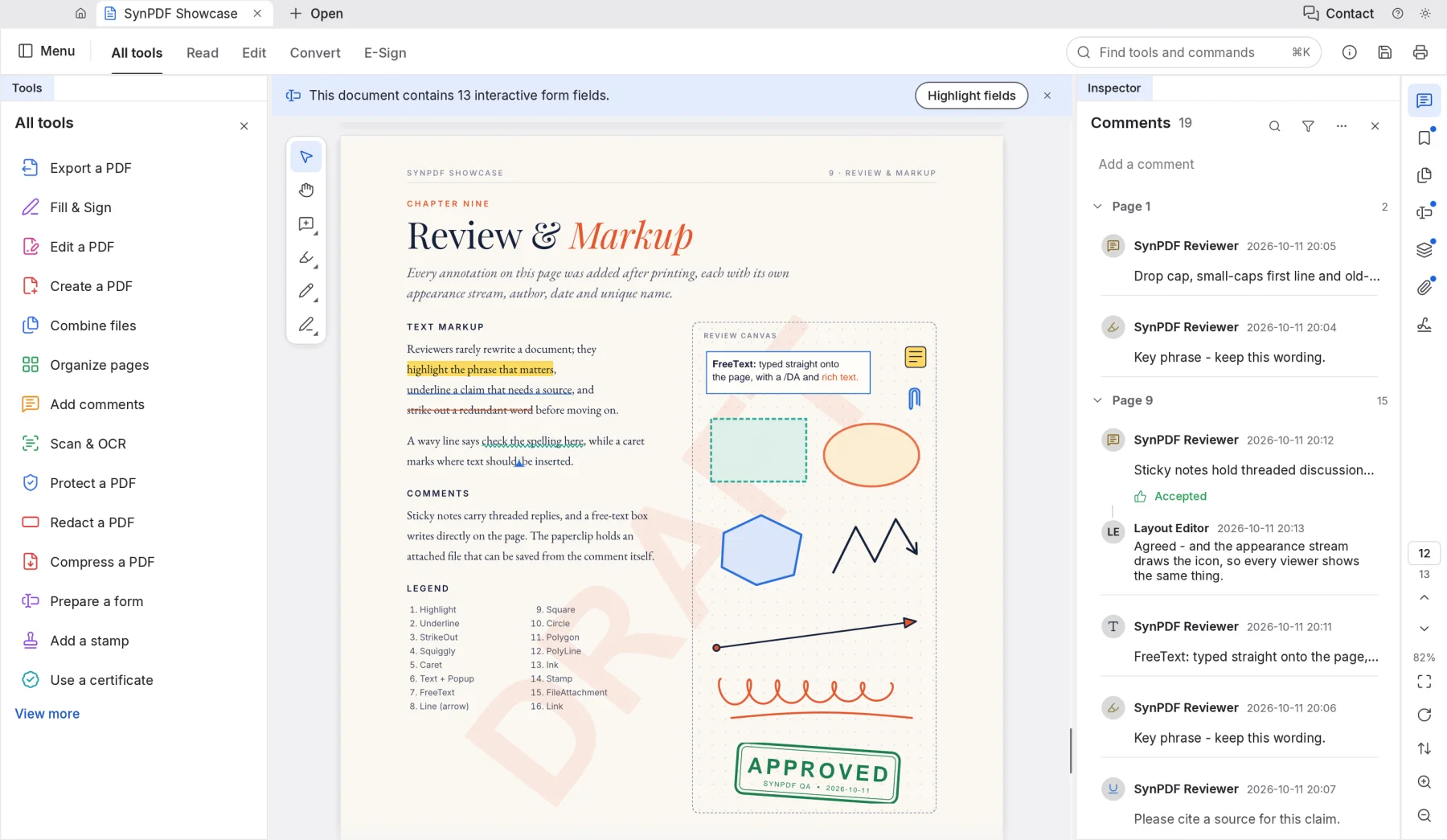The height and width of the screenshot is (840, 1447).
Task: Collapse the Page 1 comments group
Action: coord(1098,207)
